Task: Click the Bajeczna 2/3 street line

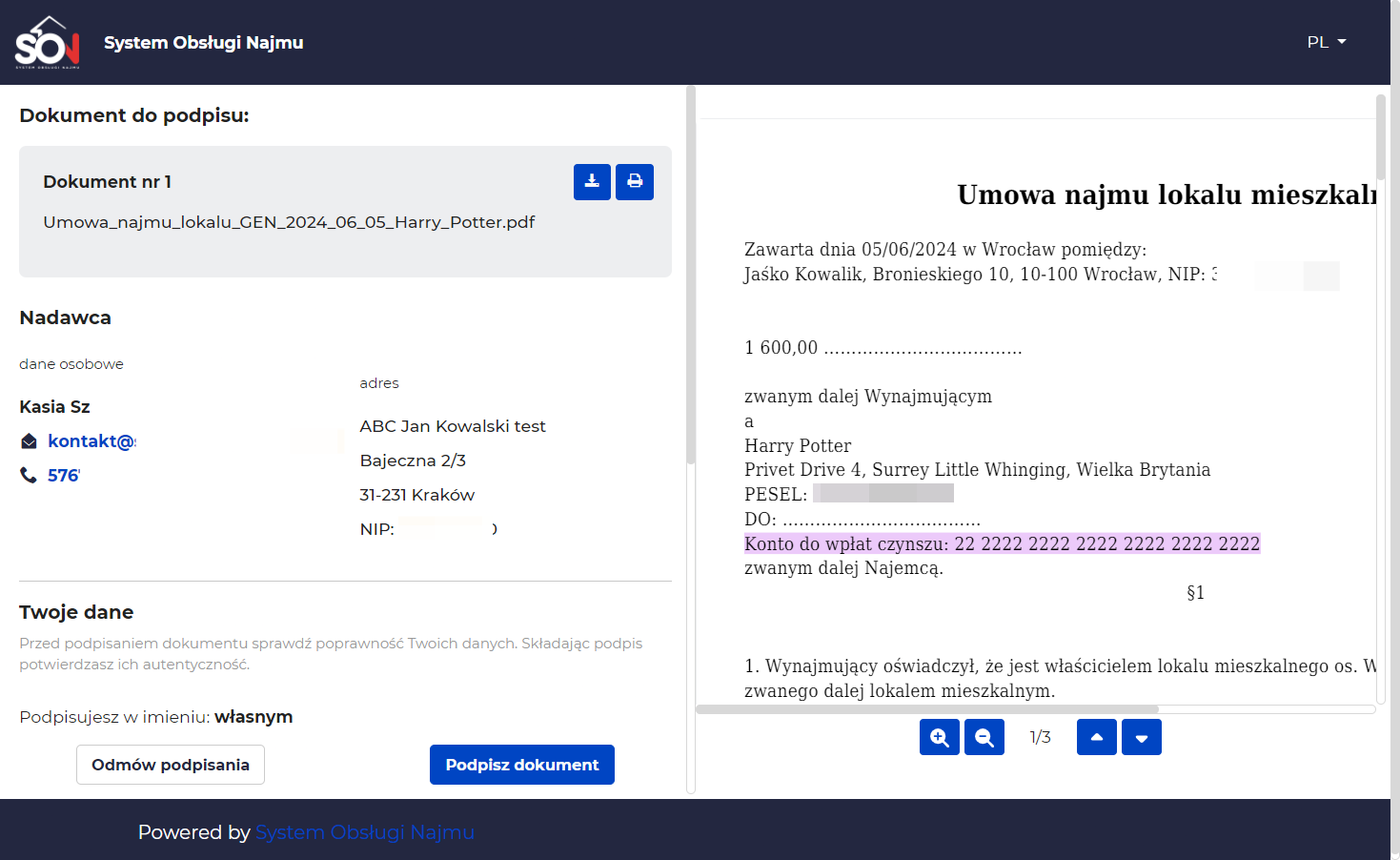Action: (x=413, y=461)
